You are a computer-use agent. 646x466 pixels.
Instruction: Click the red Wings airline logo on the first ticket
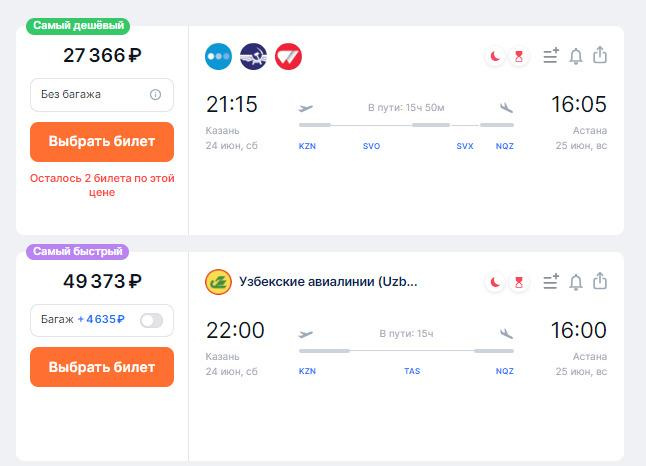click(288, 56)
